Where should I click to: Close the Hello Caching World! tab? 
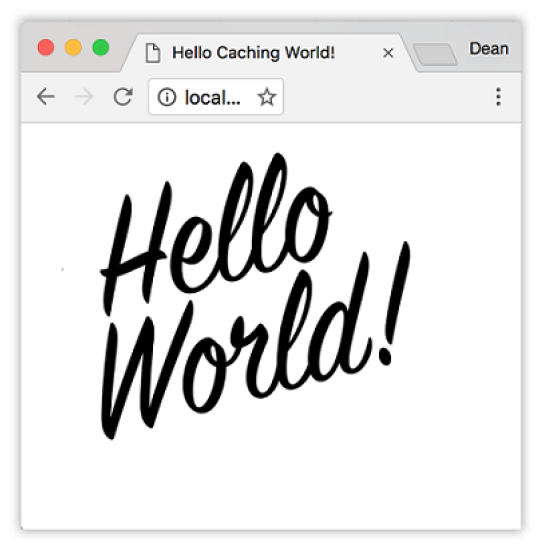[x=388, y=53]
